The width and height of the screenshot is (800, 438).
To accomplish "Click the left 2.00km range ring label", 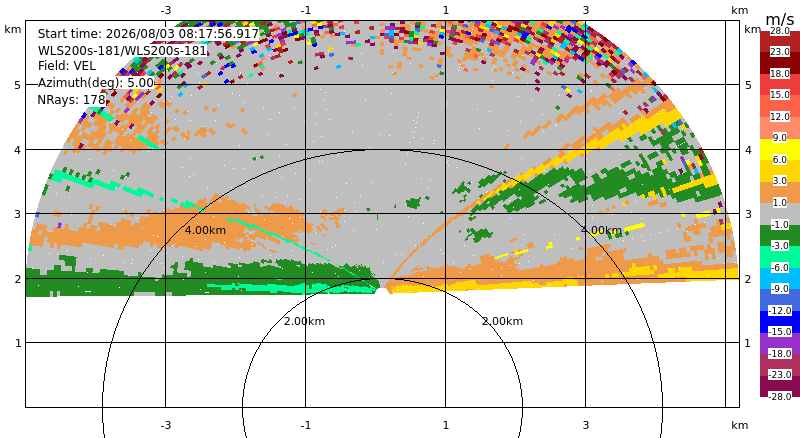I will coord(304,321).
